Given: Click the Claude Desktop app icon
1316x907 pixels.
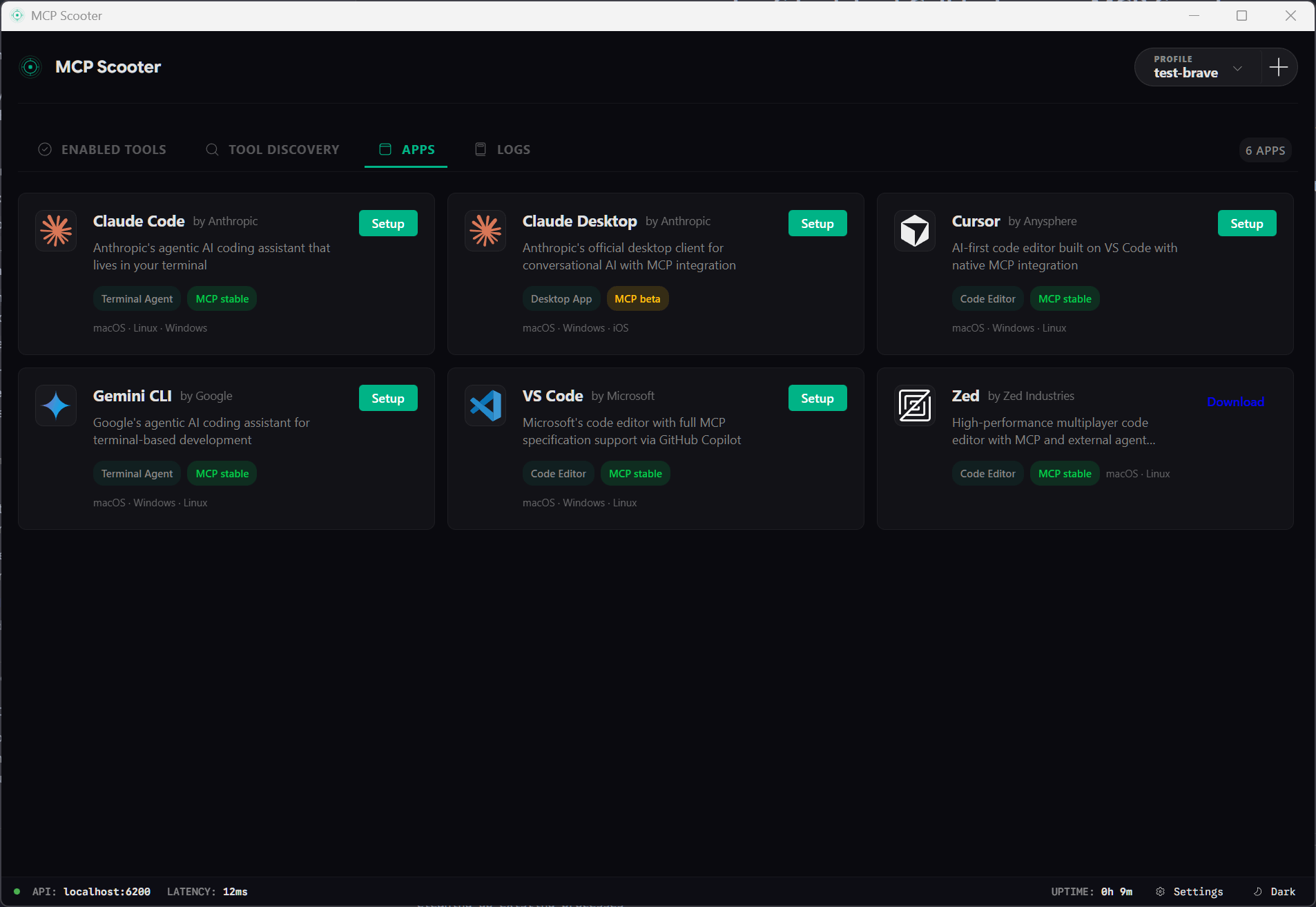Looking at the screenshot, I should pos(485,231).
